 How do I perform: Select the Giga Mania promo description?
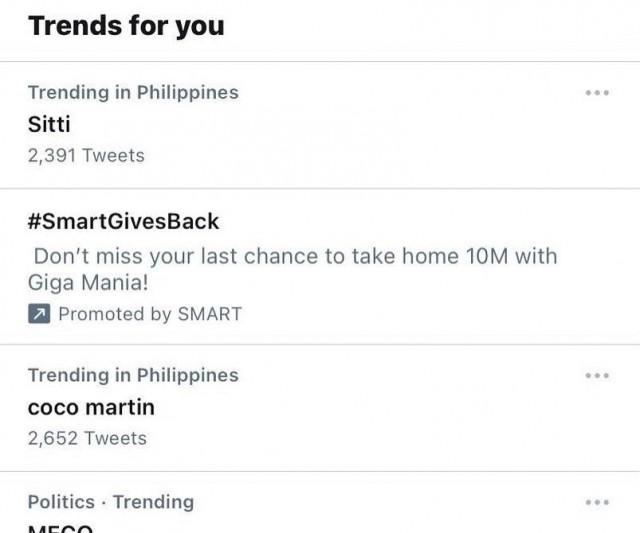(293, 269)
